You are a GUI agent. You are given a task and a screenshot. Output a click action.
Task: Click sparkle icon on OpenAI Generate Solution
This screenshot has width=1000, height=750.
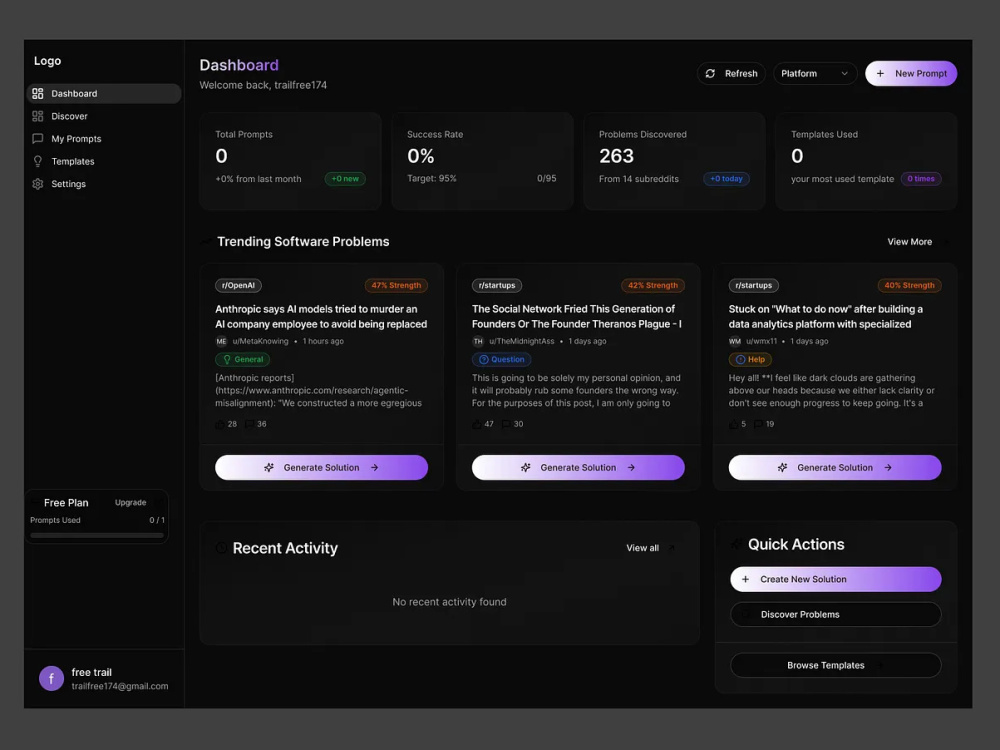coord(269,467)
